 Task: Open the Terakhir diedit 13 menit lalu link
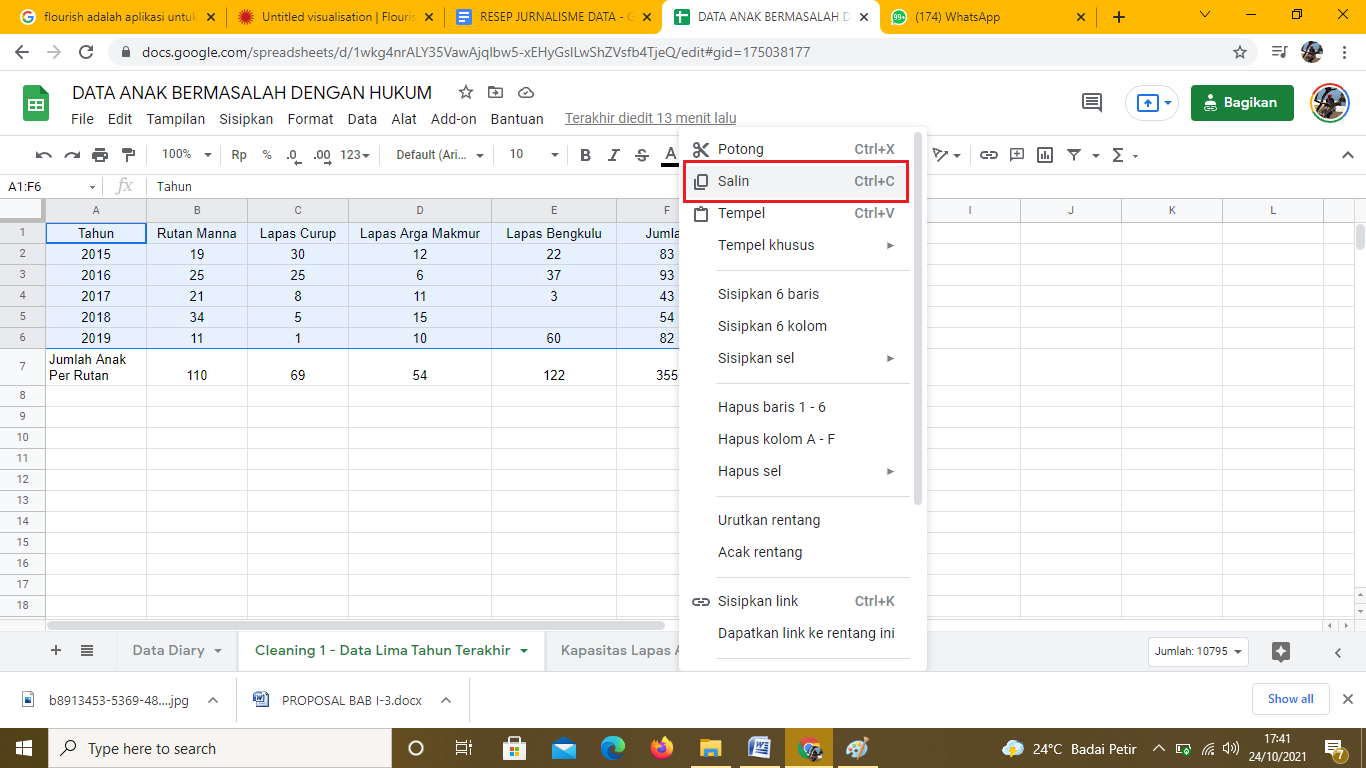click(x=650, y=118)
